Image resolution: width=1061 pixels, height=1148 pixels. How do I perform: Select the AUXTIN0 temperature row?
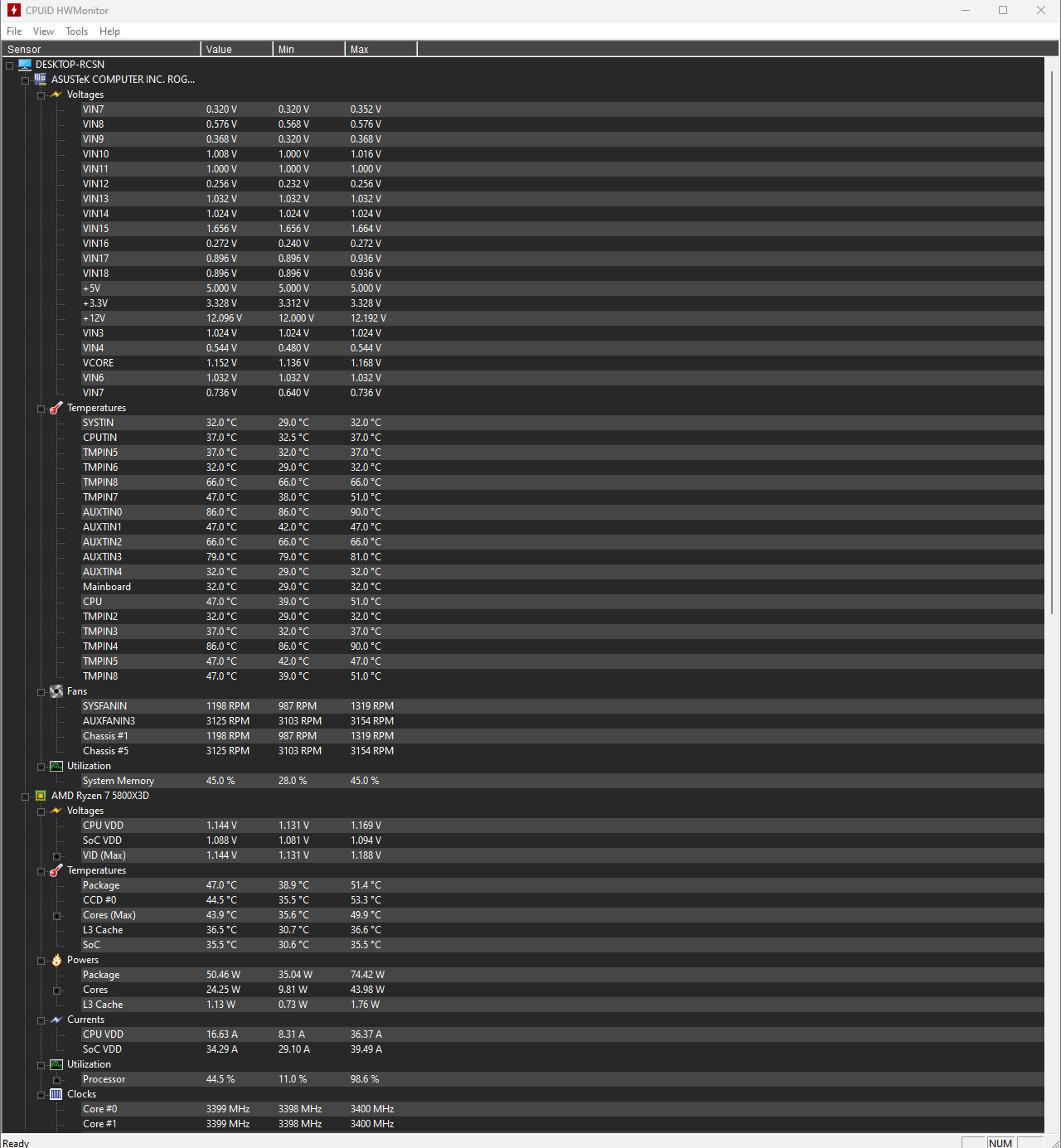(563, 512)
